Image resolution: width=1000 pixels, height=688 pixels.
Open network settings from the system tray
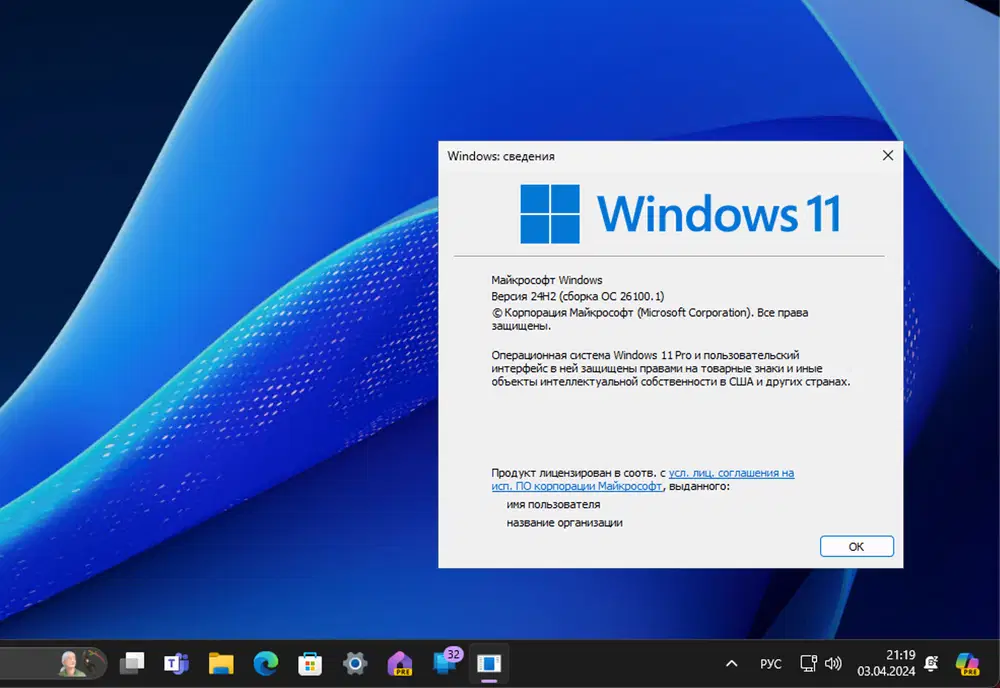click(807, 663)
